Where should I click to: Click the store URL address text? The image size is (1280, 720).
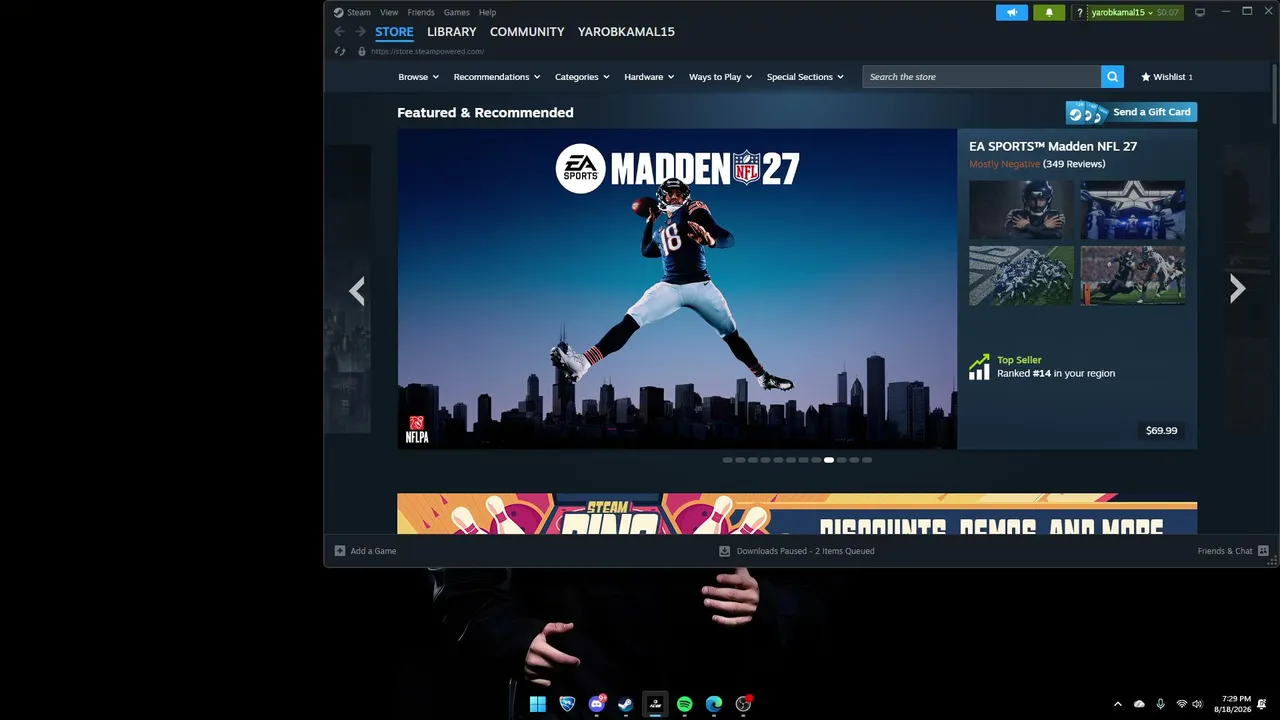tap(427, 52)
